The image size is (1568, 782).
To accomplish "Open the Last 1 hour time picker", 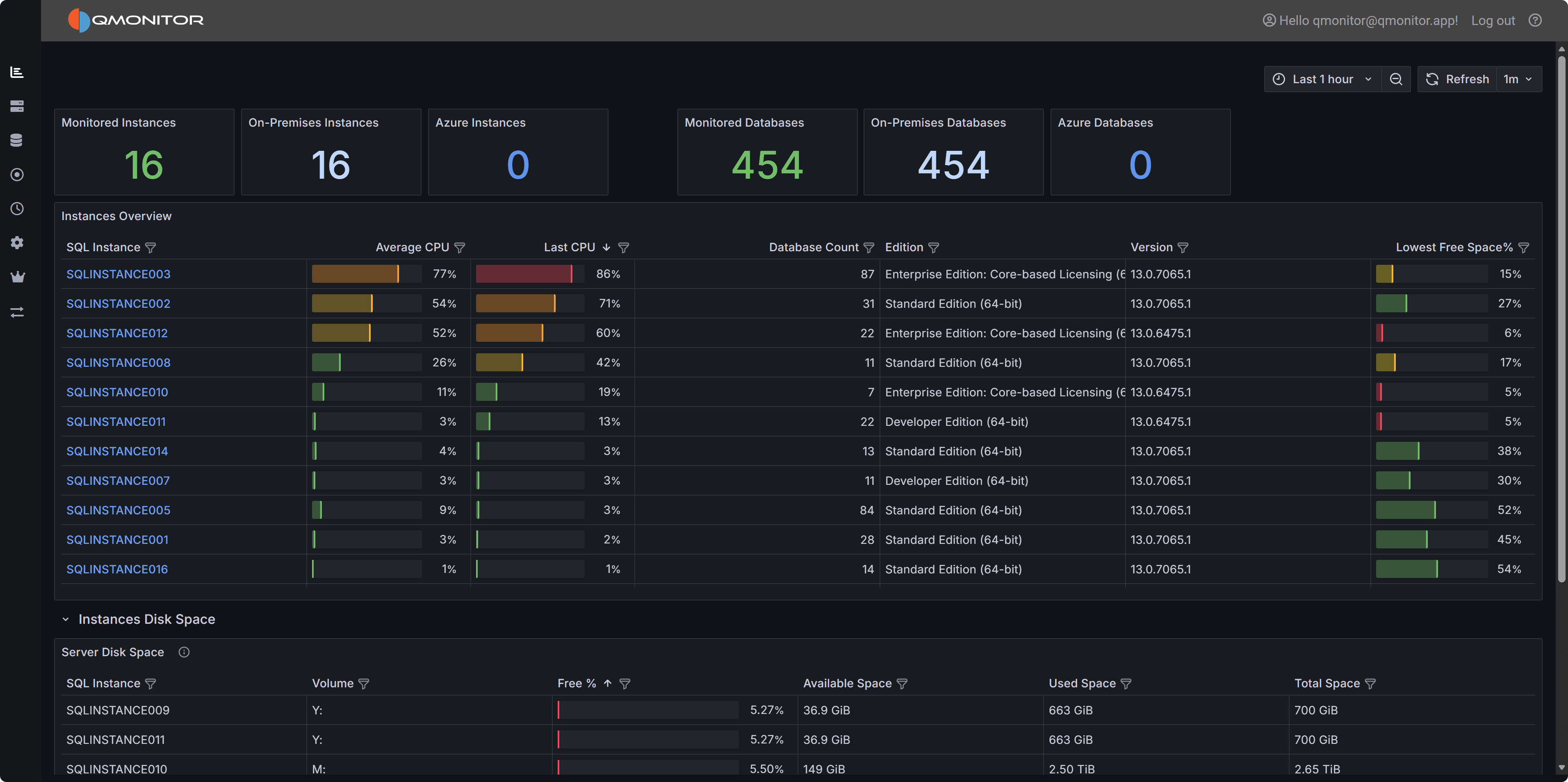I will pyautogui.click(x=1323, y=79).
